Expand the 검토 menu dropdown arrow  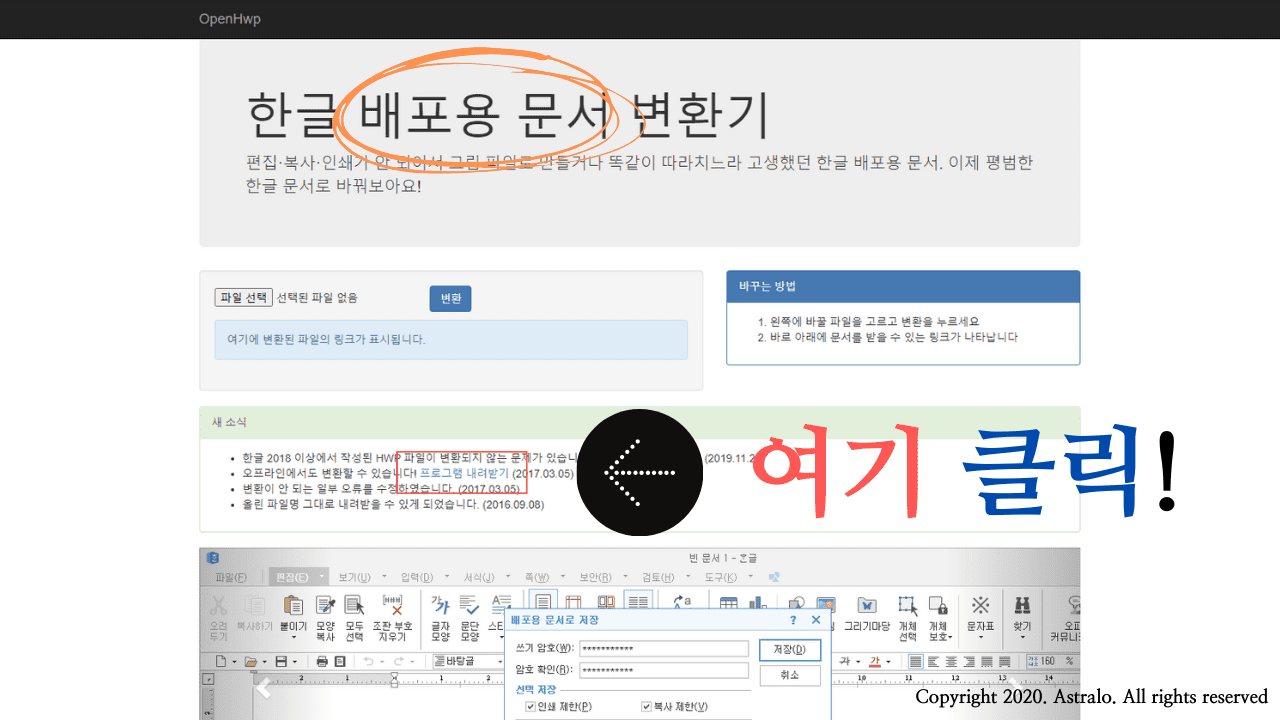[688, 577]
